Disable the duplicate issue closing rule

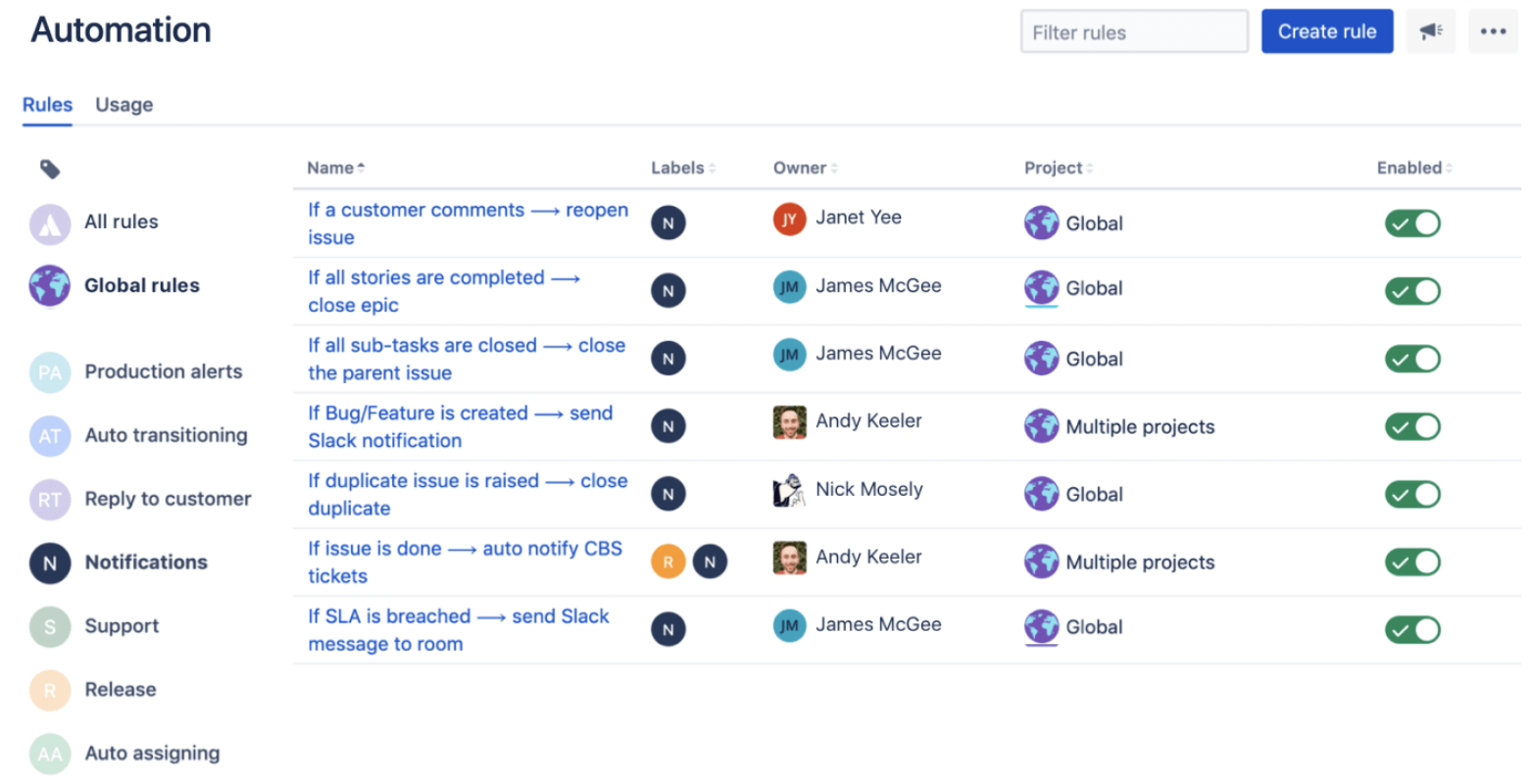coord(1411,494)
